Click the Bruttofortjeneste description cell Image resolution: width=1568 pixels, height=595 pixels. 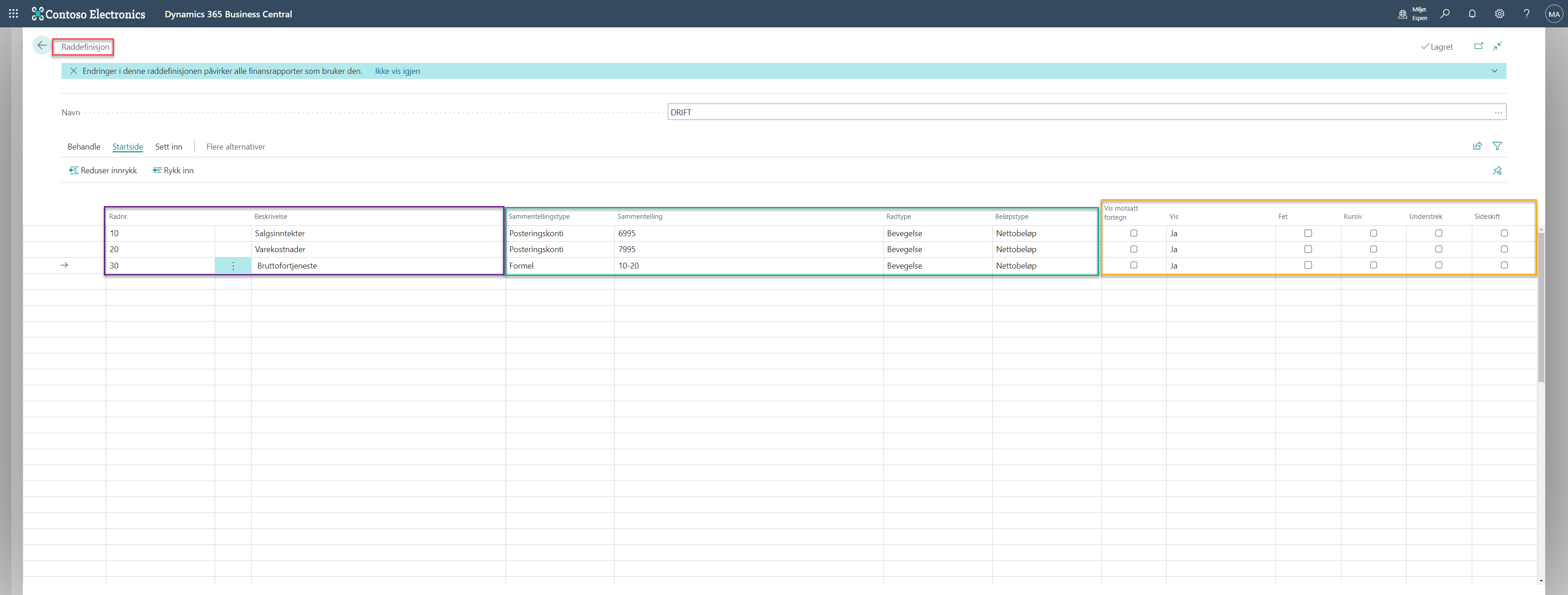click(x=378, y=265)
